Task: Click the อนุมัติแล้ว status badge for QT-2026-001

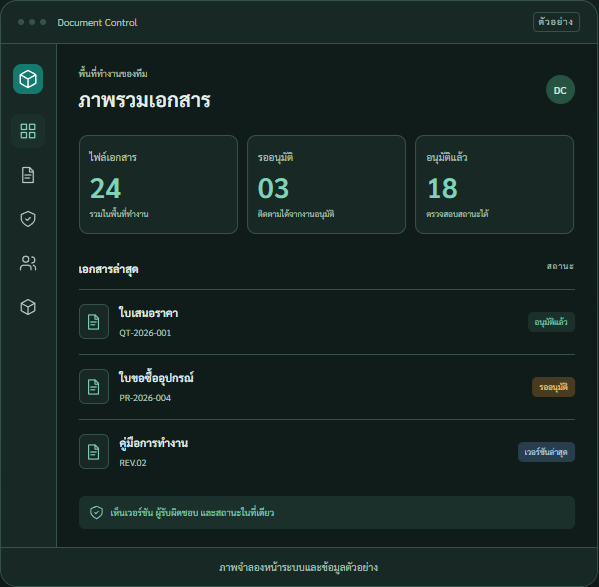Action: click(551, 322)
